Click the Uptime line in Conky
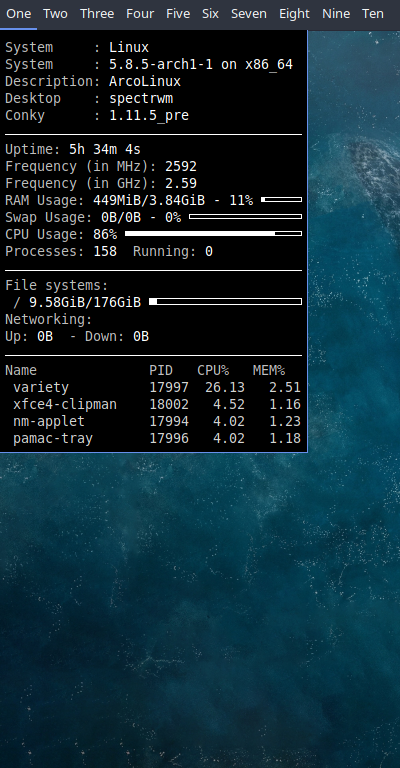The width and height of the screenshot is (400, 768). tap(73, 149)
